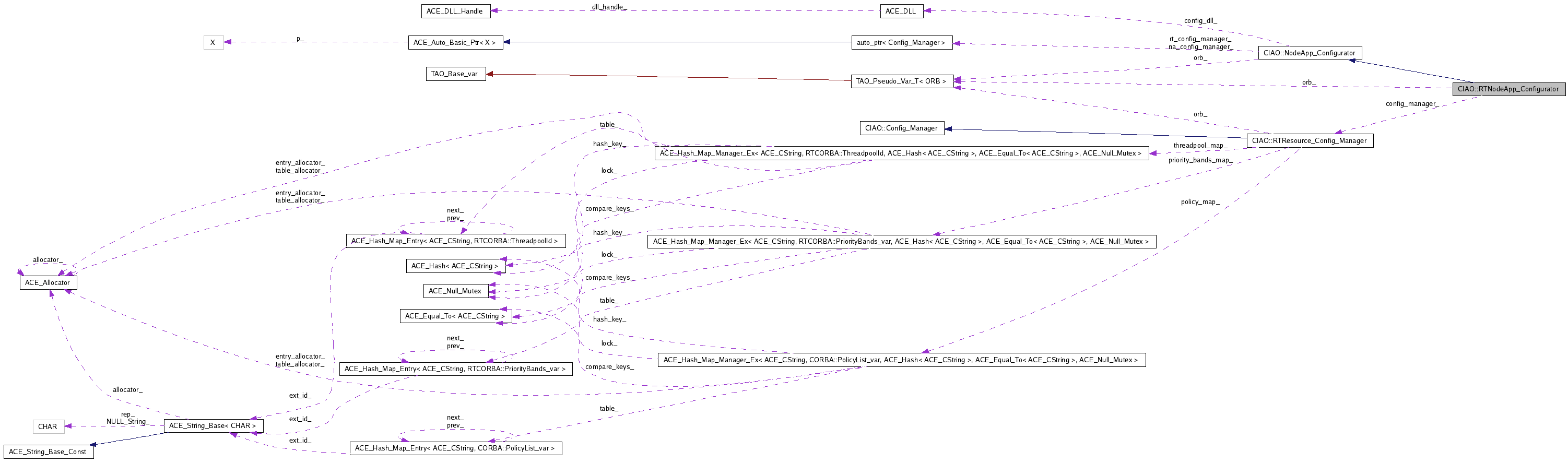Open the ACE_String_Base_Const class node
This screenshot has width=1568, height=463.
point(48,452)
